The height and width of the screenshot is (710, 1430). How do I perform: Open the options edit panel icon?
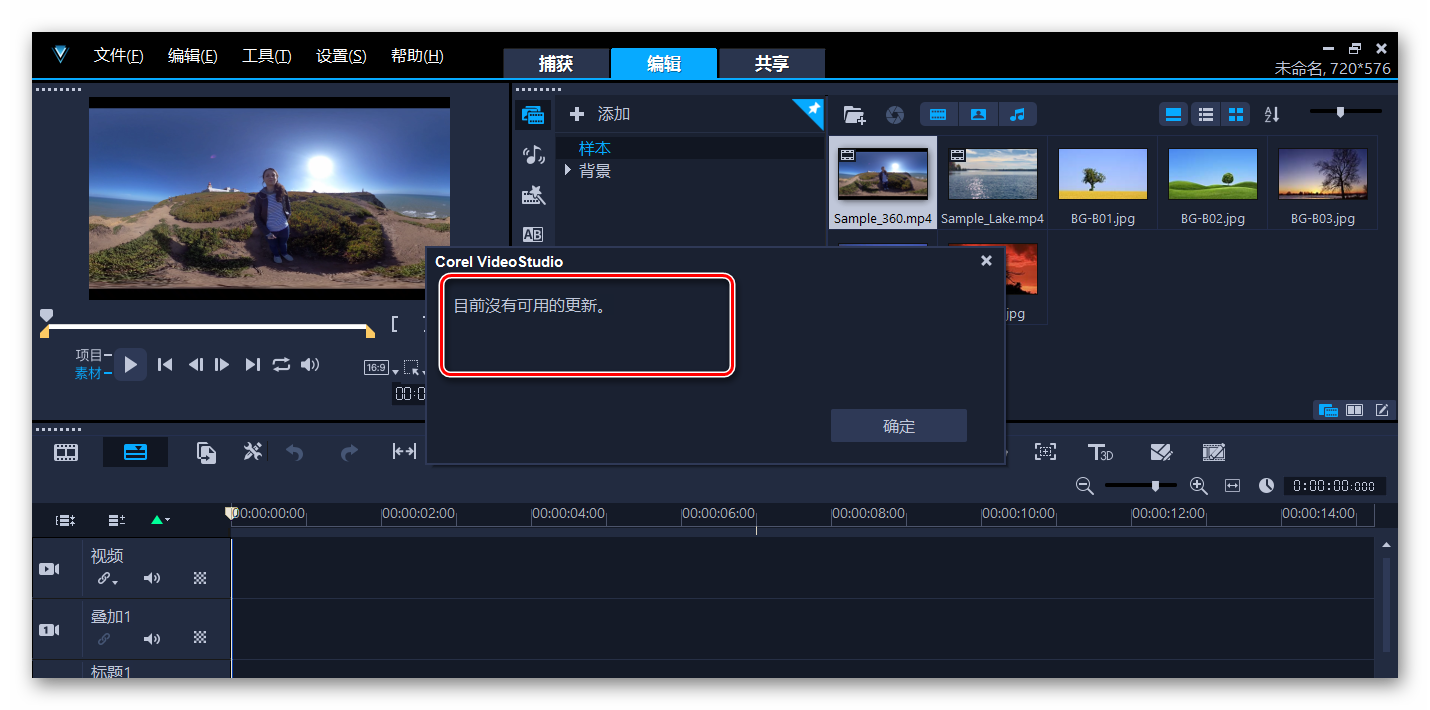(x=1382, y=410)
